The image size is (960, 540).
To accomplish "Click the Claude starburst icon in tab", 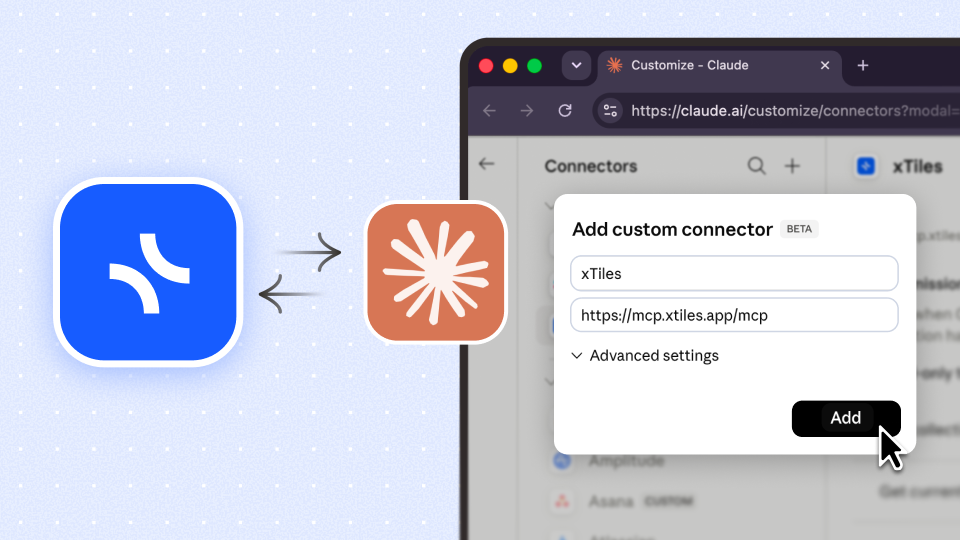I will click(615, 66).
